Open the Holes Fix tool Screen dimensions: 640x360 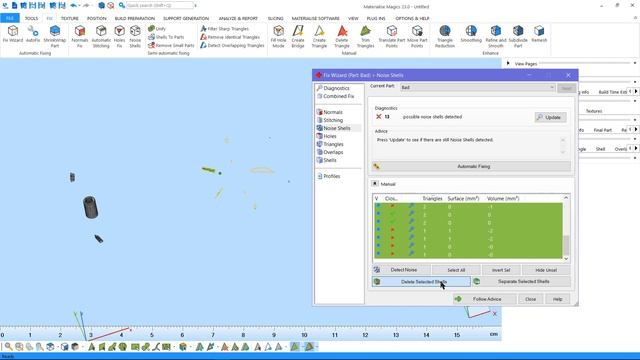coord(119,36)
